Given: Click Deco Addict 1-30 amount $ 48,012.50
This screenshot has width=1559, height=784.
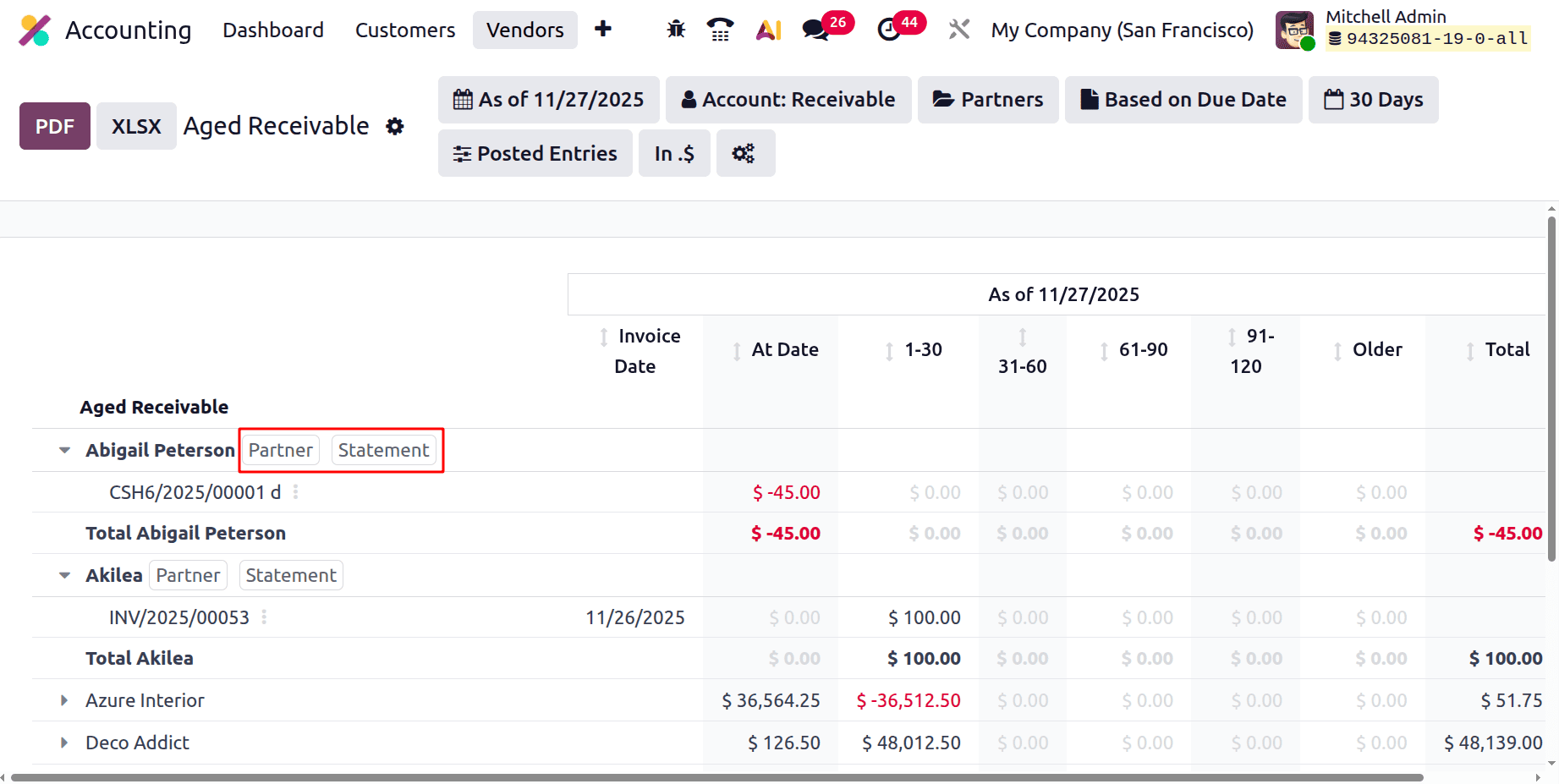Looking at the screenshot, I should tap(911, 743).
